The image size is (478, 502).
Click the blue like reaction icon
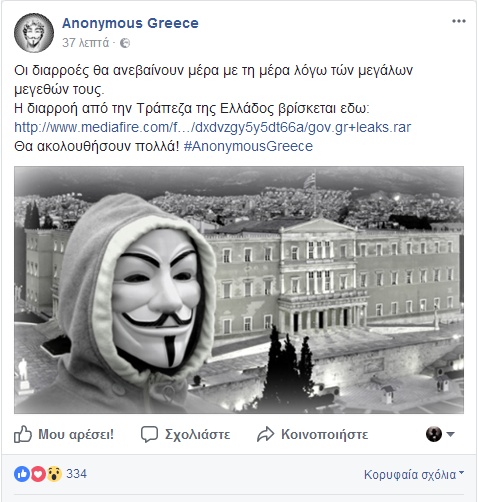(22, 474)
